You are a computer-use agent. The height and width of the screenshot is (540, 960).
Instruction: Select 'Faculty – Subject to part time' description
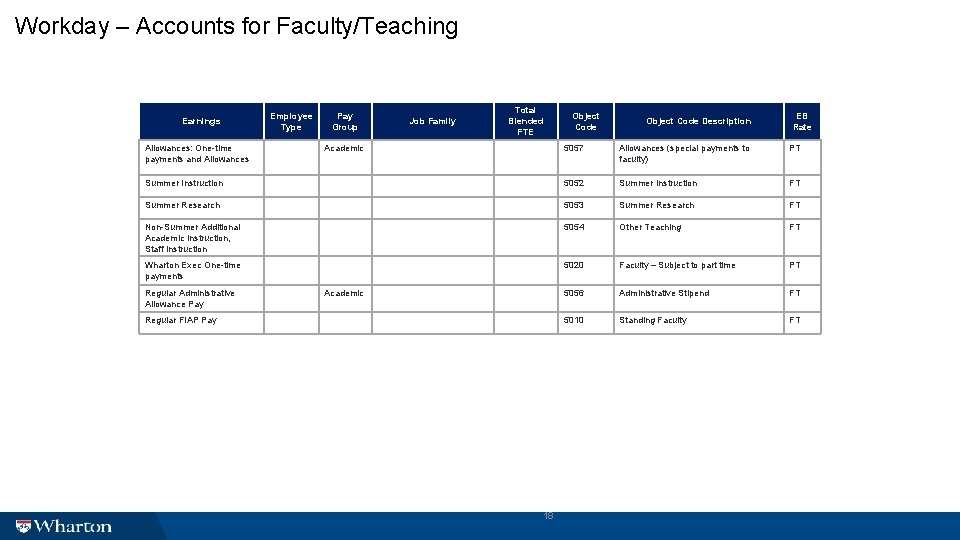(x=677, y=265)
